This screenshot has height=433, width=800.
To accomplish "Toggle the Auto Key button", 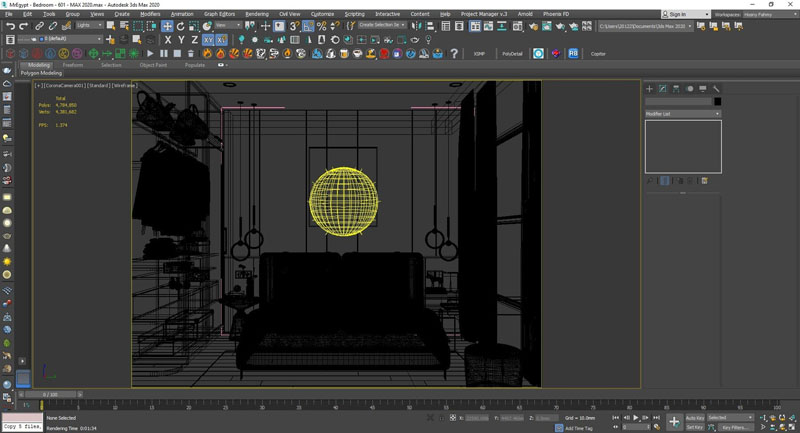I will (x=695, y=418).
